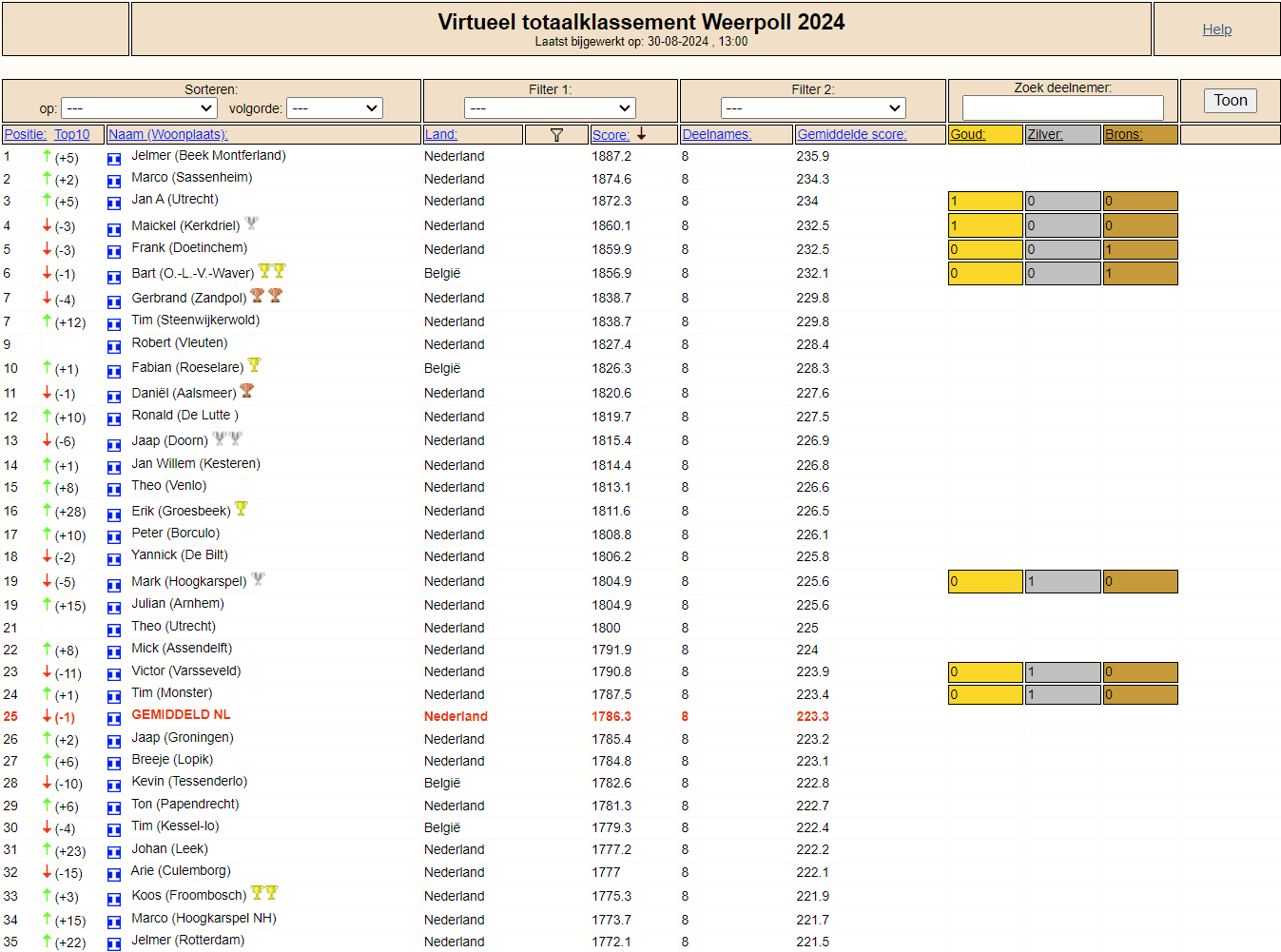Sort by Gemiddelde score column header

tap(852, 134)
